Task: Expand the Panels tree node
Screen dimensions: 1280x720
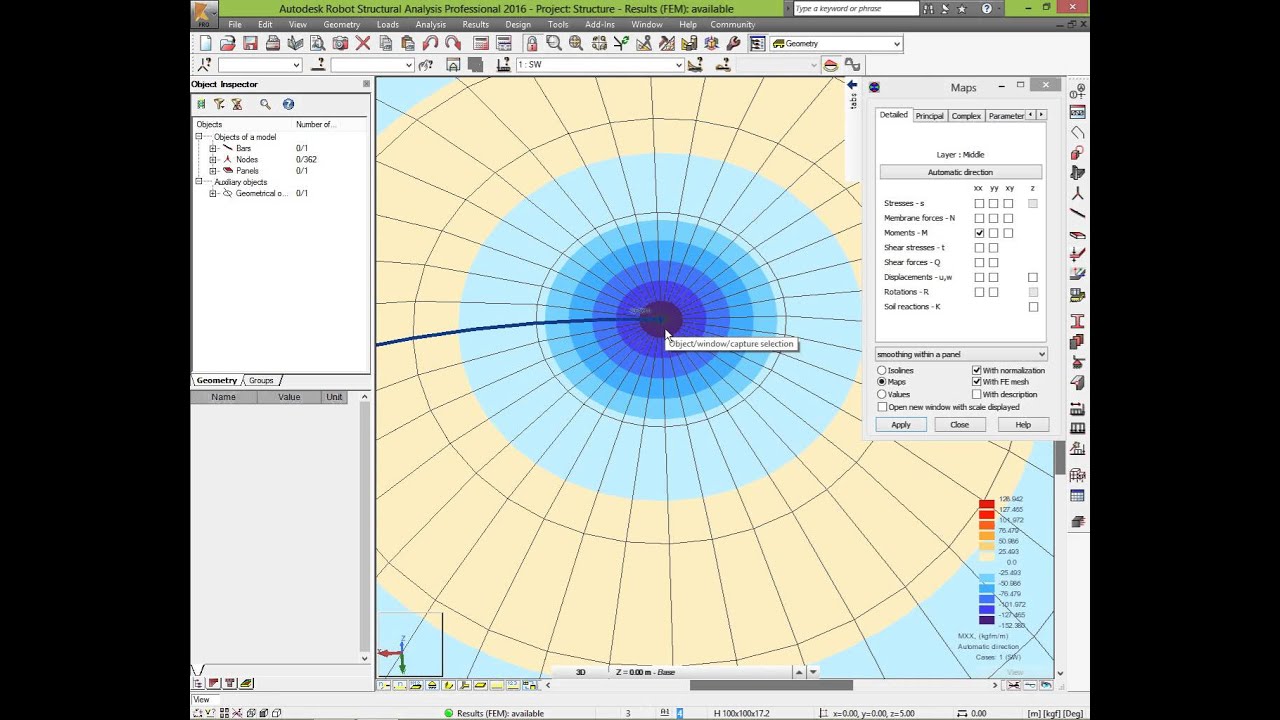Action: click(212, 171)
